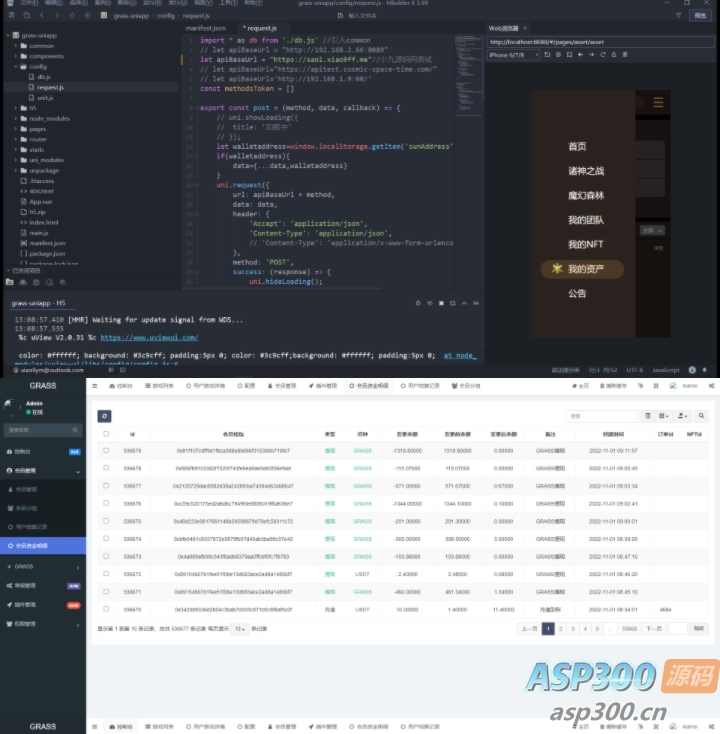Viewport: 720px width, 734px height.
Task: Open the https://www.uviewui.com/ link in the console
Action: click(149, 338)
